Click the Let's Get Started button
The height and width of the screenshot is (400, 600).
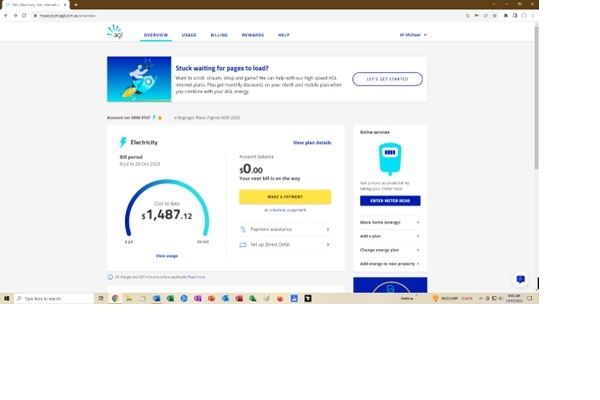pyautogui.click(x=387, y=79)
